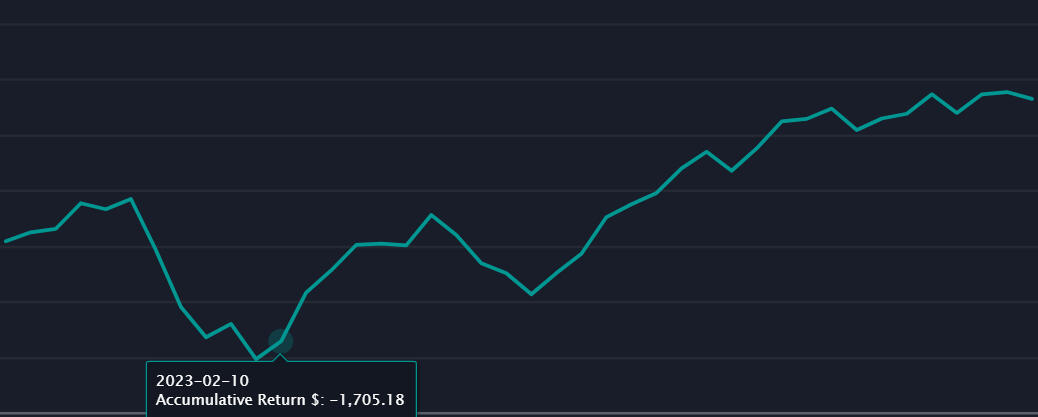Click the rally peak right before a brief dip
Viewport: 1038px width, 417px height.
707,152
